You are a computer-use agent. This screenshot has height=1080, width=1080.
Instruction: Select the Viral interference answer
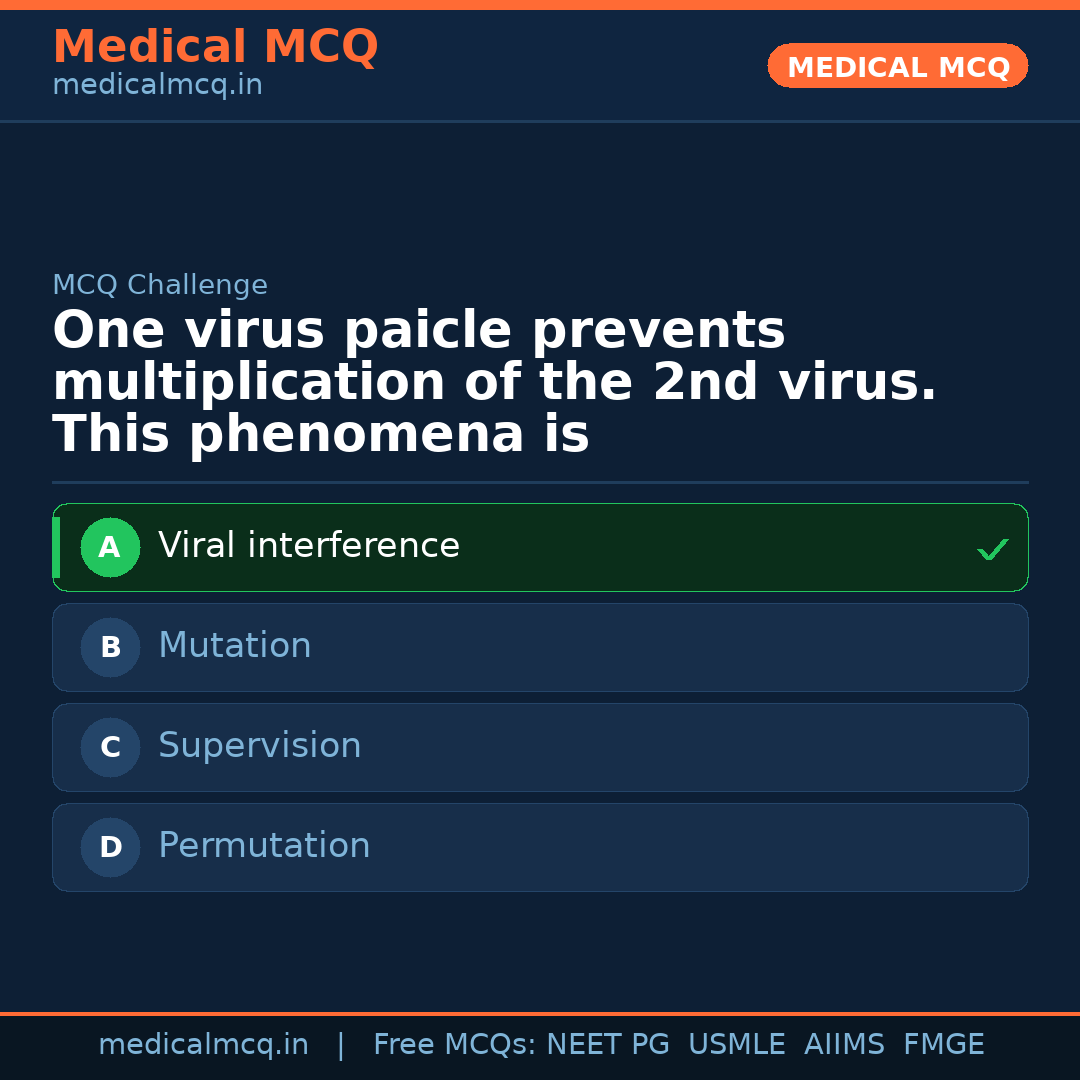[309, 546]
